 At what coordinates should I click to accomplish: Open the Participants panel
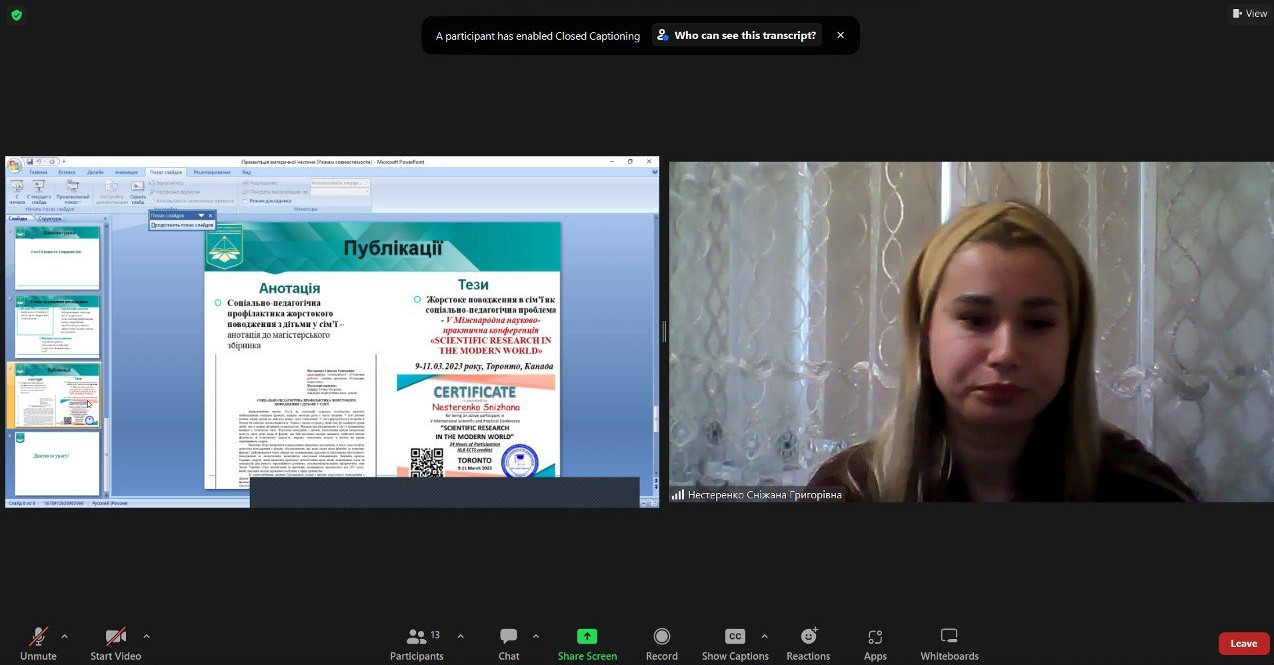417,637
